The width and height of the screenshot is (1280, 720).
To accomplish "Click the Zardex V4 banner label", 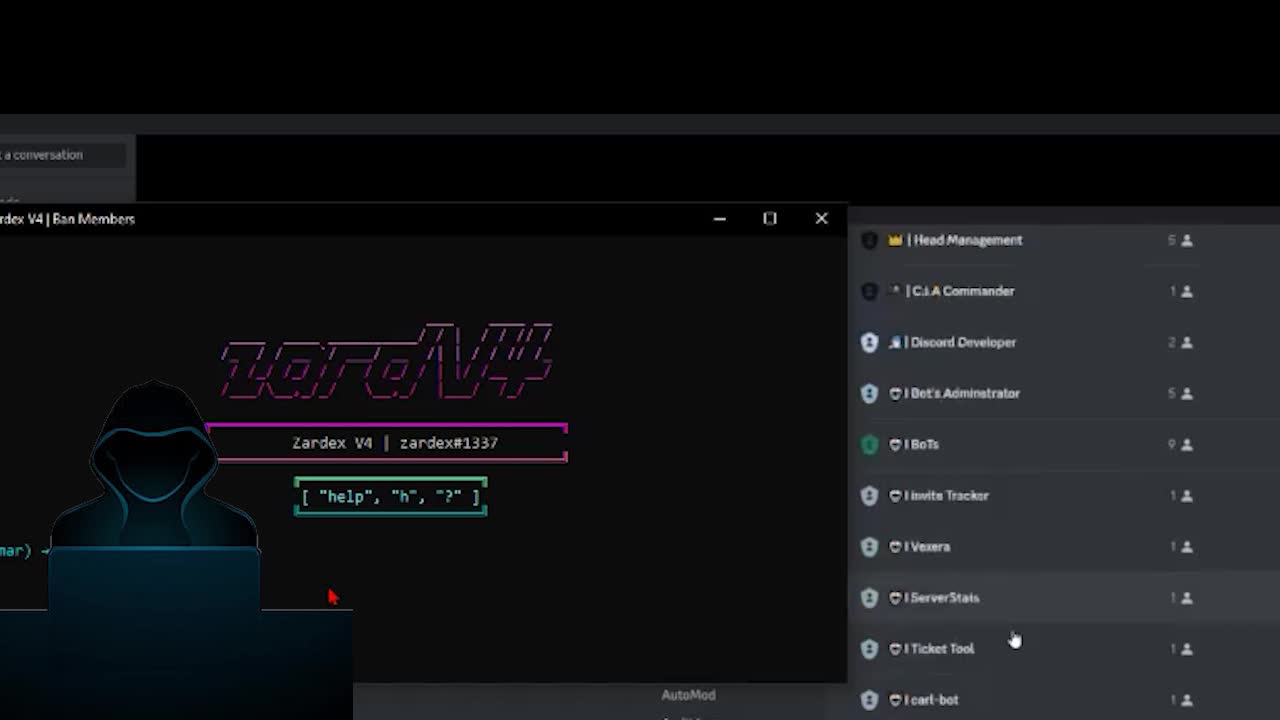I will coord(394,443).
